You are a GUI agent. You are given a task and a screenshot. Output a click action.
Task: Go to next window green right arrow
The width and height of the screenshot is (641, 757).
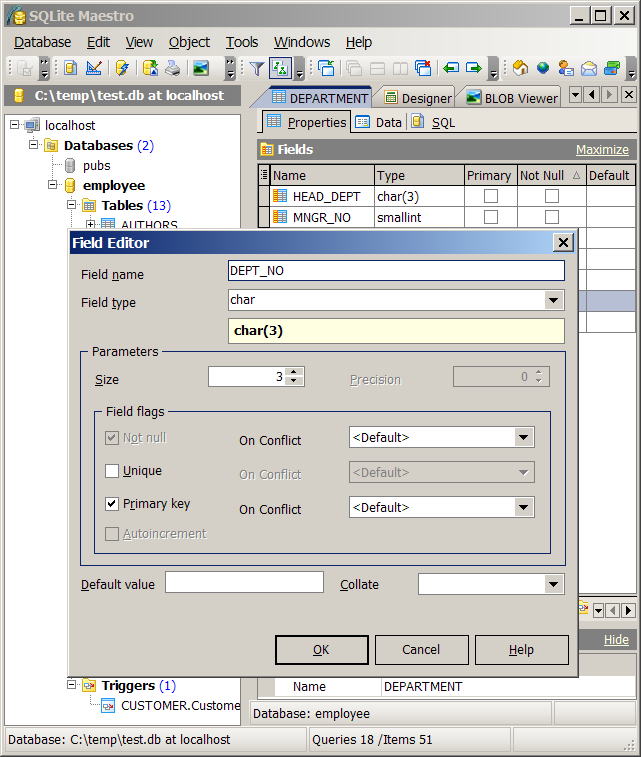click(x=474, y=68)
